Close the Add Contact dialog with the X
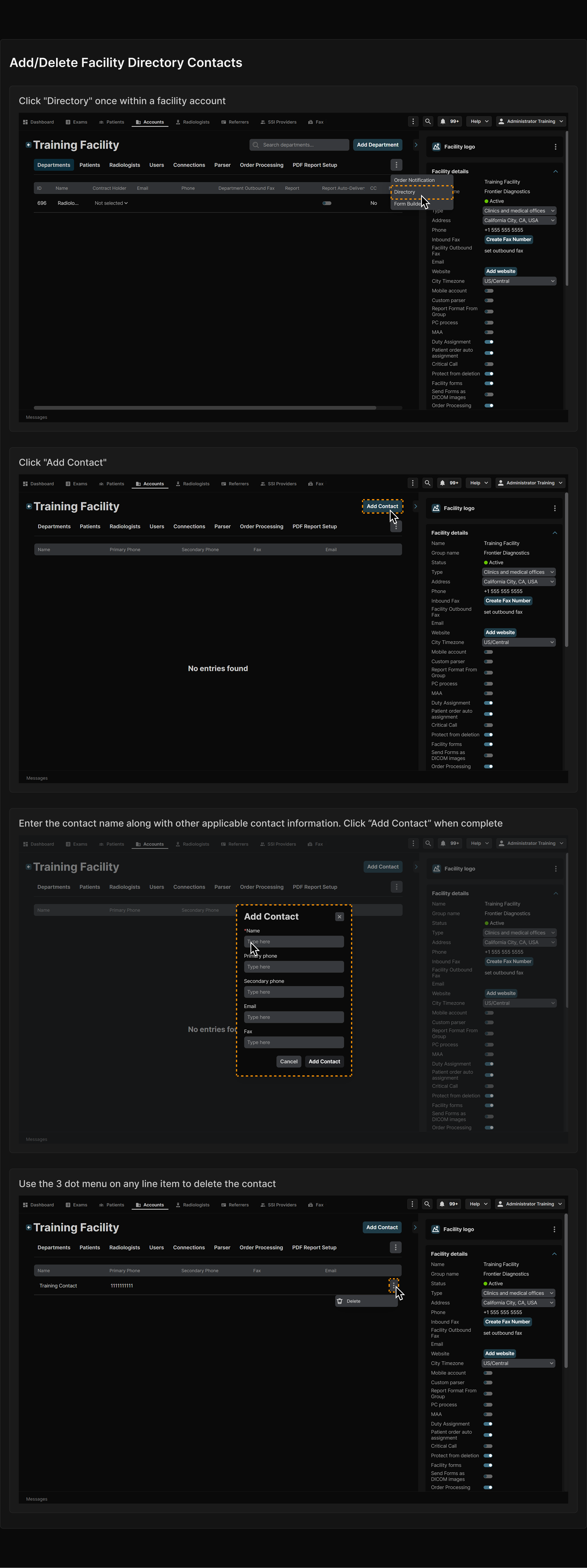587x1568 pixels. tap(339, 917)
